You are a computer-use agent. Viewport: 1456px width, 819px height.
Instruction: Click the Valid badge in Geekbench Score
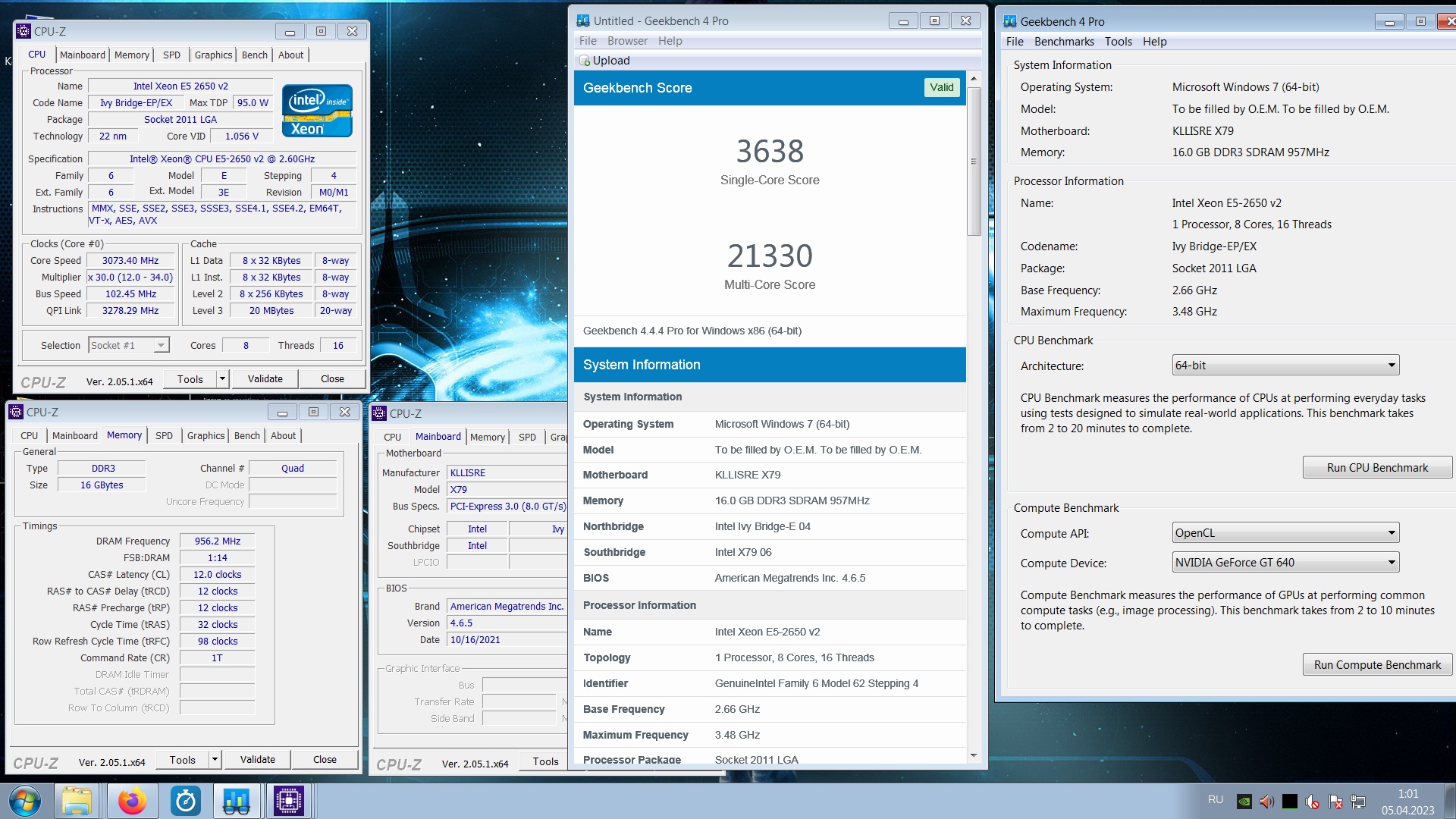coord(942,87)
